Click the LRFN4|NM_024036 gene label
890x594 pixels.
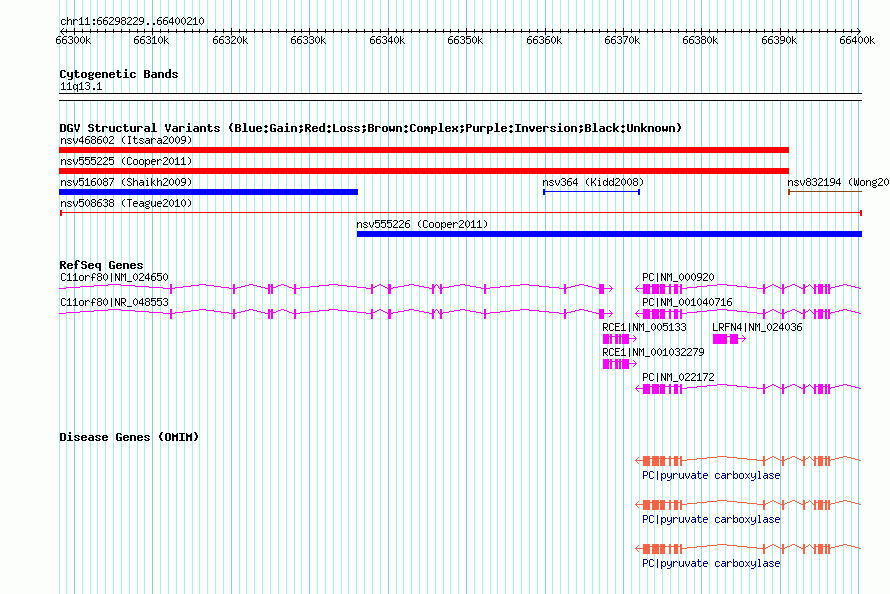pos(757,327)
